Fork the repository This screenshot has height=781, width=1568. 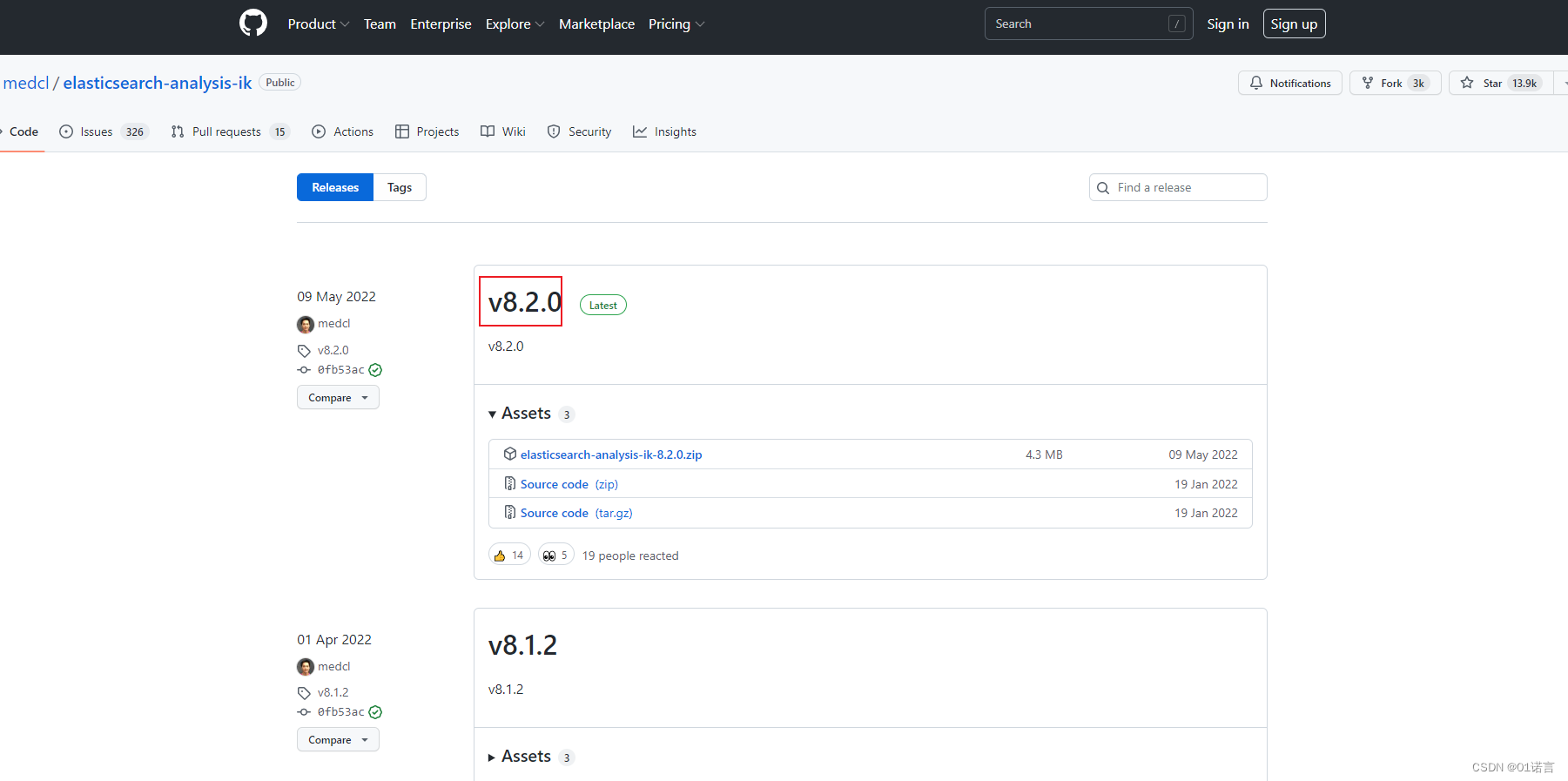pos(1395,83)
